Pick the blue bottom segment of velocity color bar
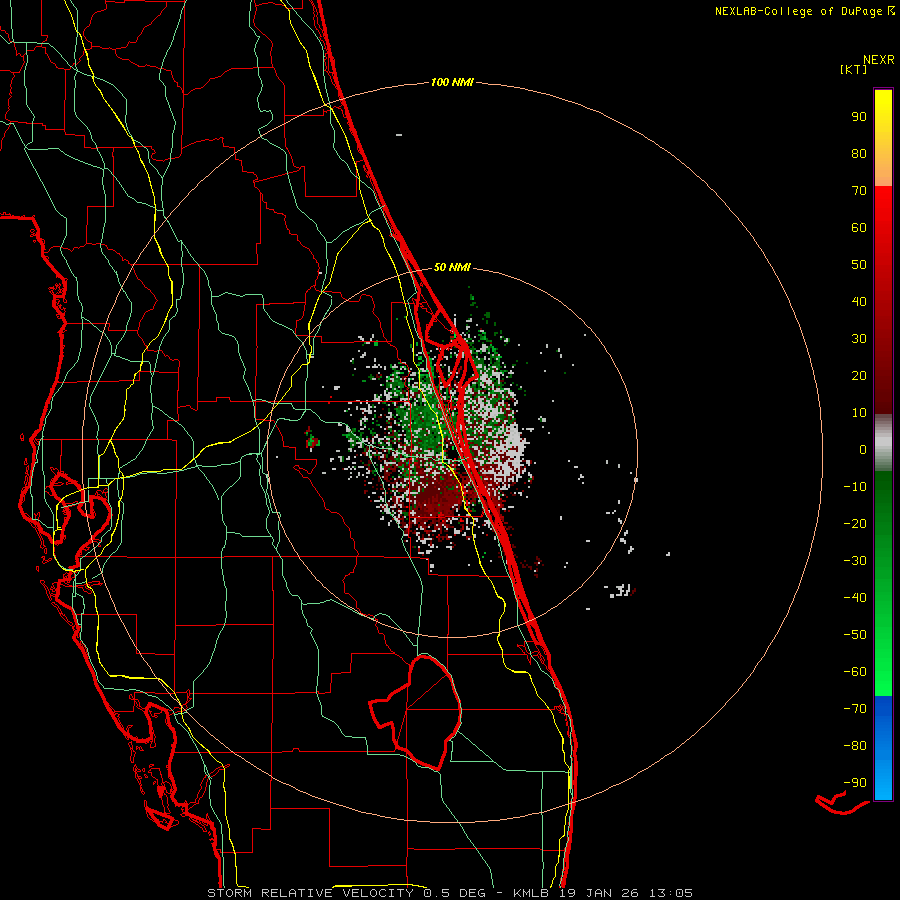Screen dimensions: 900x900 tap(883, 748)
